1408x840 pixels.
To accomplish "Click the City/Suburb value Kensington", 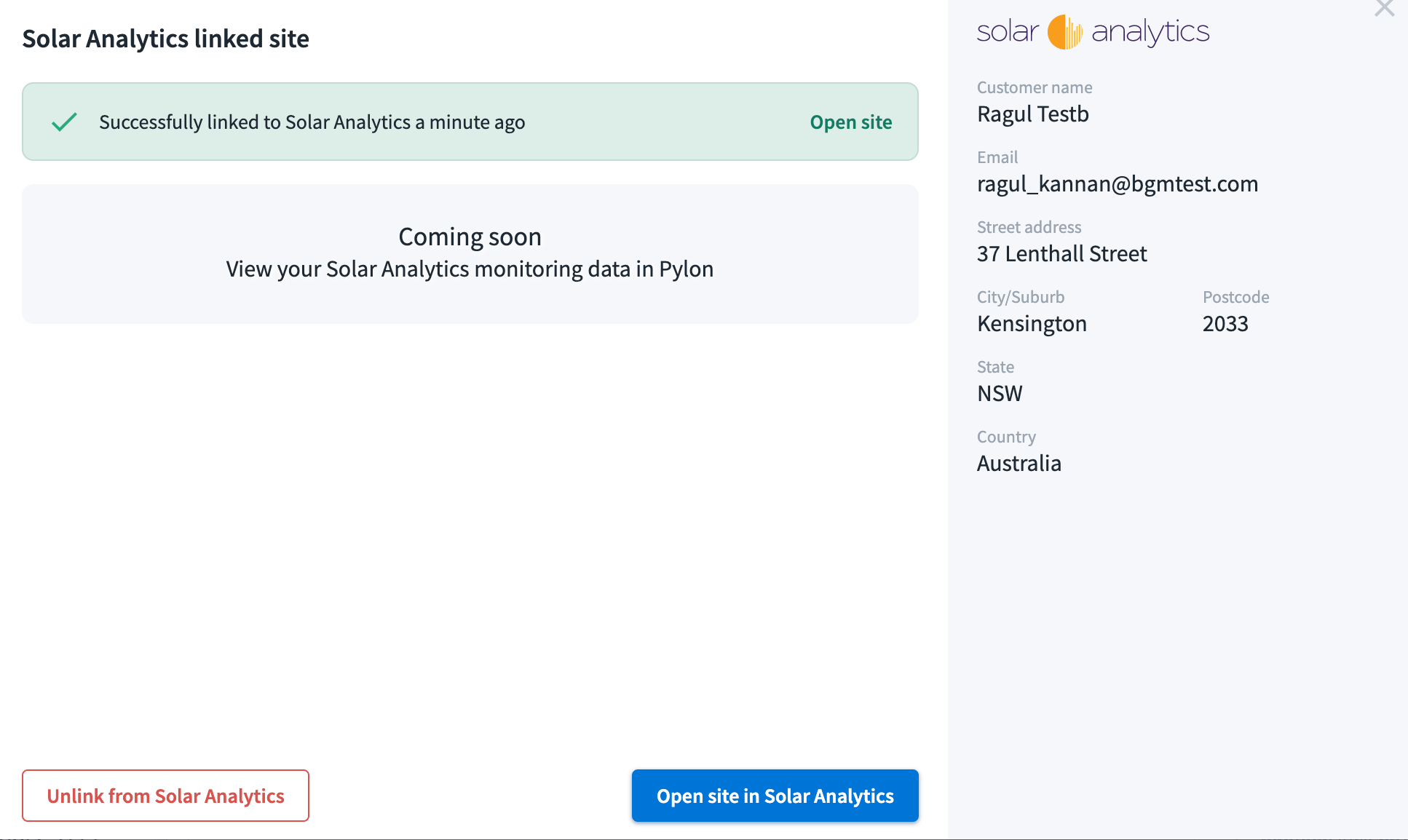I will pyautogui.click(x=1032, y=323).
